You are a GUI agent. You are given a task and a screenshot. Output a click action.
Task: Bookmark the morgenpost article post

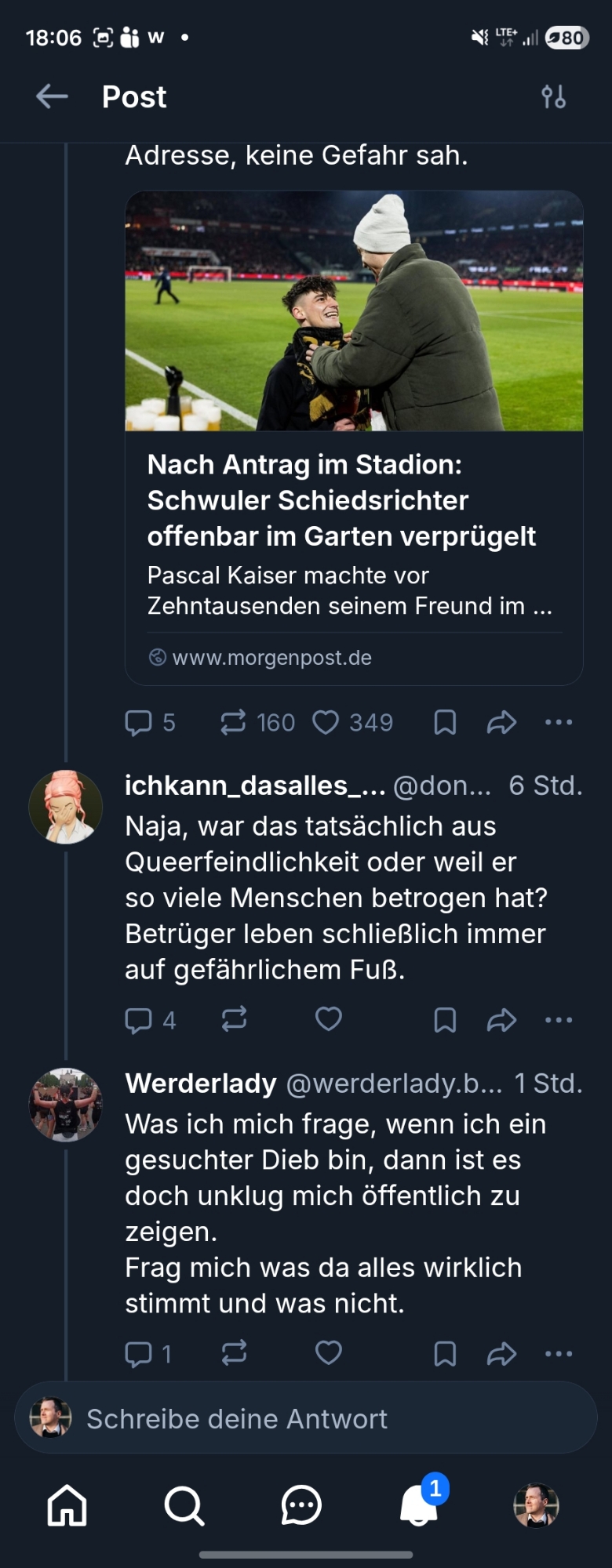[445, 722]
